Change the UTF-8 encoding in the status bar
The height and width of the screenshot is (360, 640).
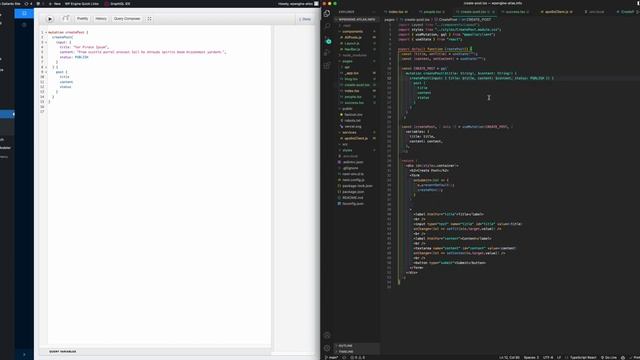(x=548, y=358)
